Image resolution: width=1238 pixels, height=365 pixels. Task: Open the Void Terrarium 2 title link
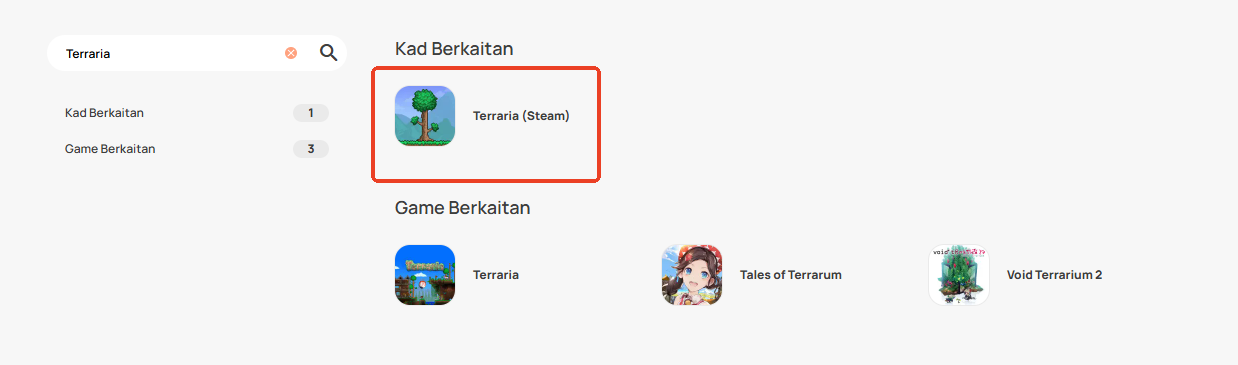1054,275
